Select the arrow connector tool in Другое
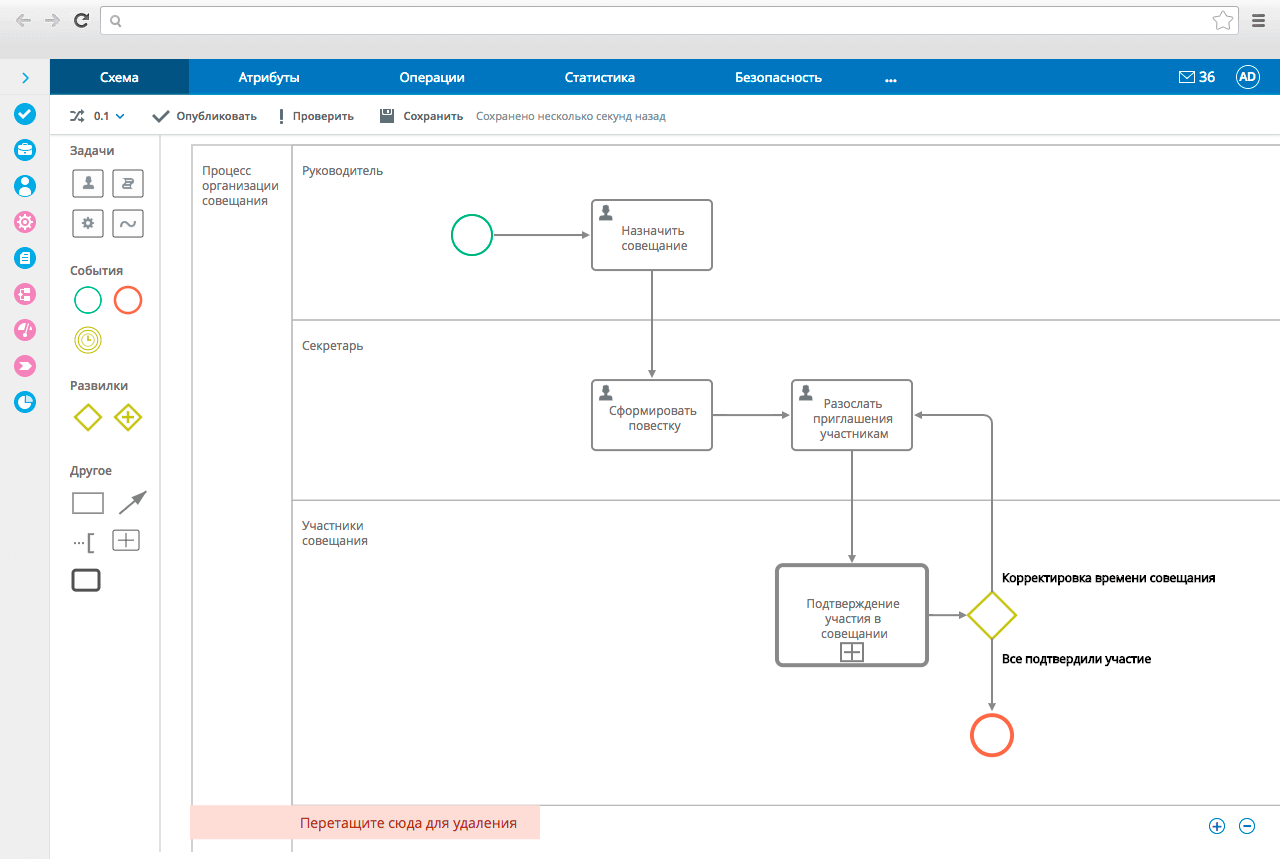 [x=132, y=502]
